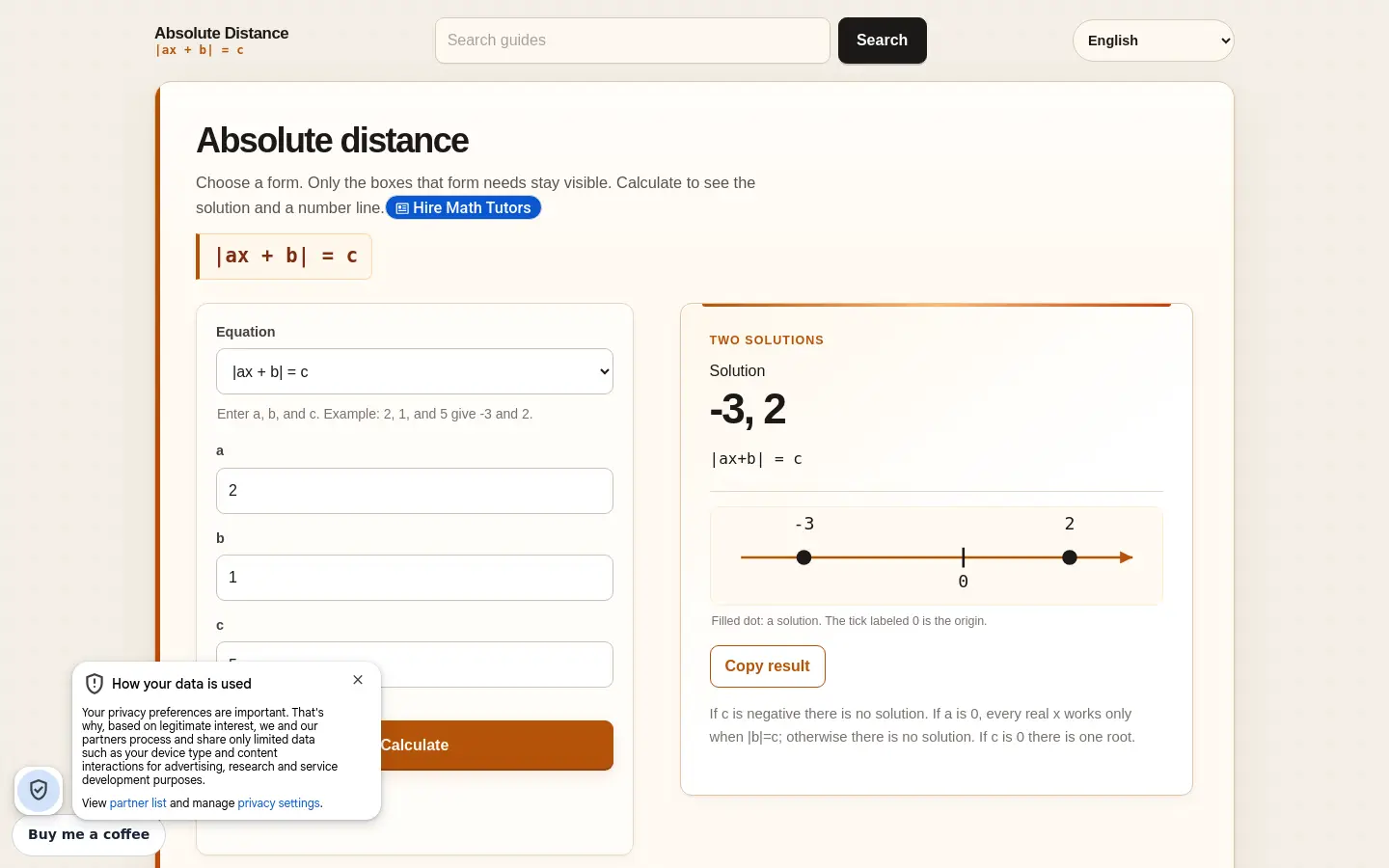The width and height of the screenshot is (1389, 868).
Task: Click the -3 solution dot on number line
Action: [x=803, y=557]
